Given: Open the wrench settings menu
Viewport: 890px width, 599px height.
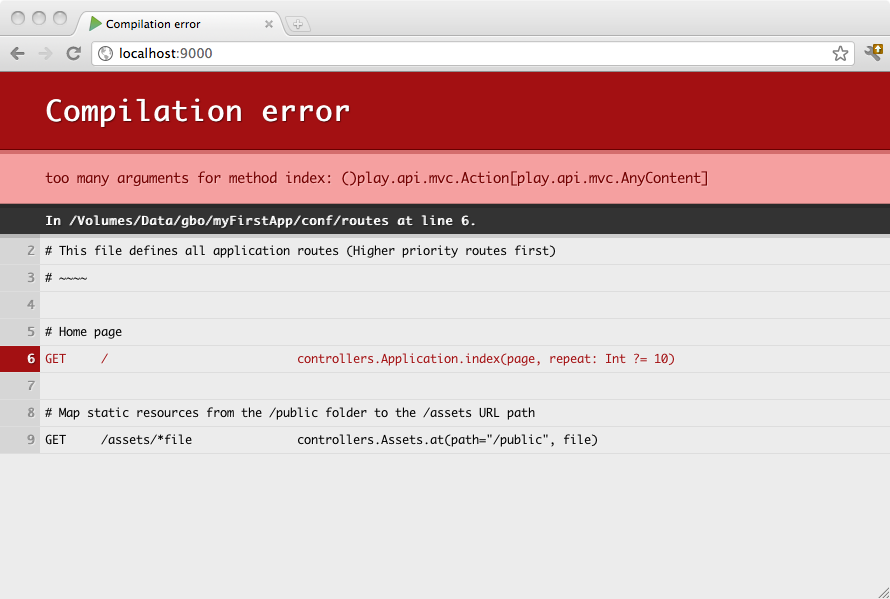Looking at the screenshot, I should 873,53.
